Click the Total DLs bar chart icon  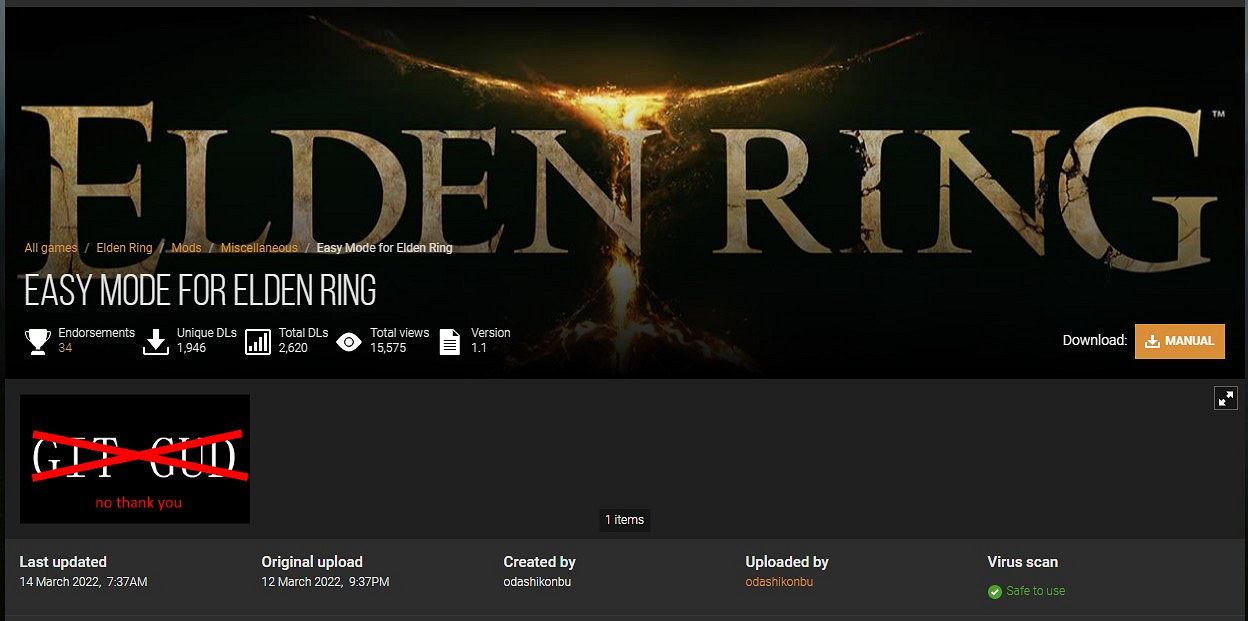[258, 341]
